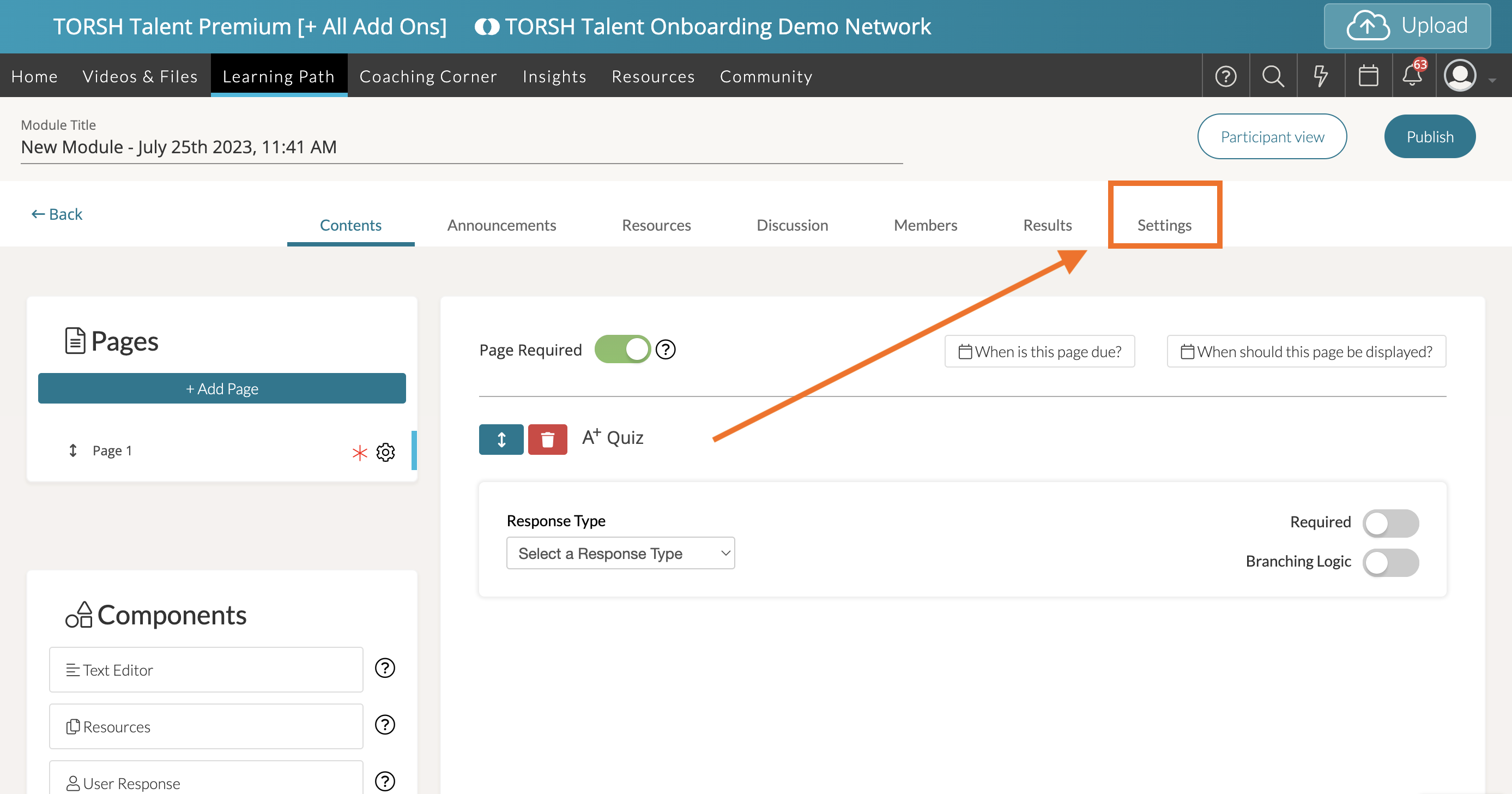
Task: Click the search magnifier icon
Action: click(1273, 76)
